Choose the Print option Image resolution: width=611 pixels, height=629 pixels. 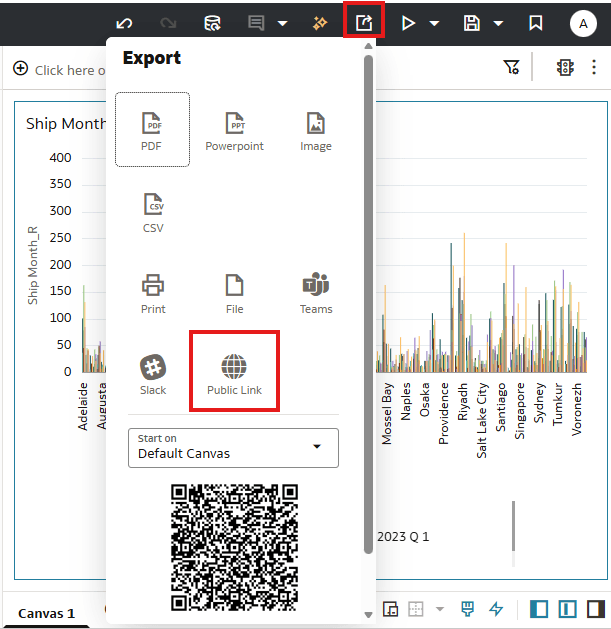click(x=153, y=294)
